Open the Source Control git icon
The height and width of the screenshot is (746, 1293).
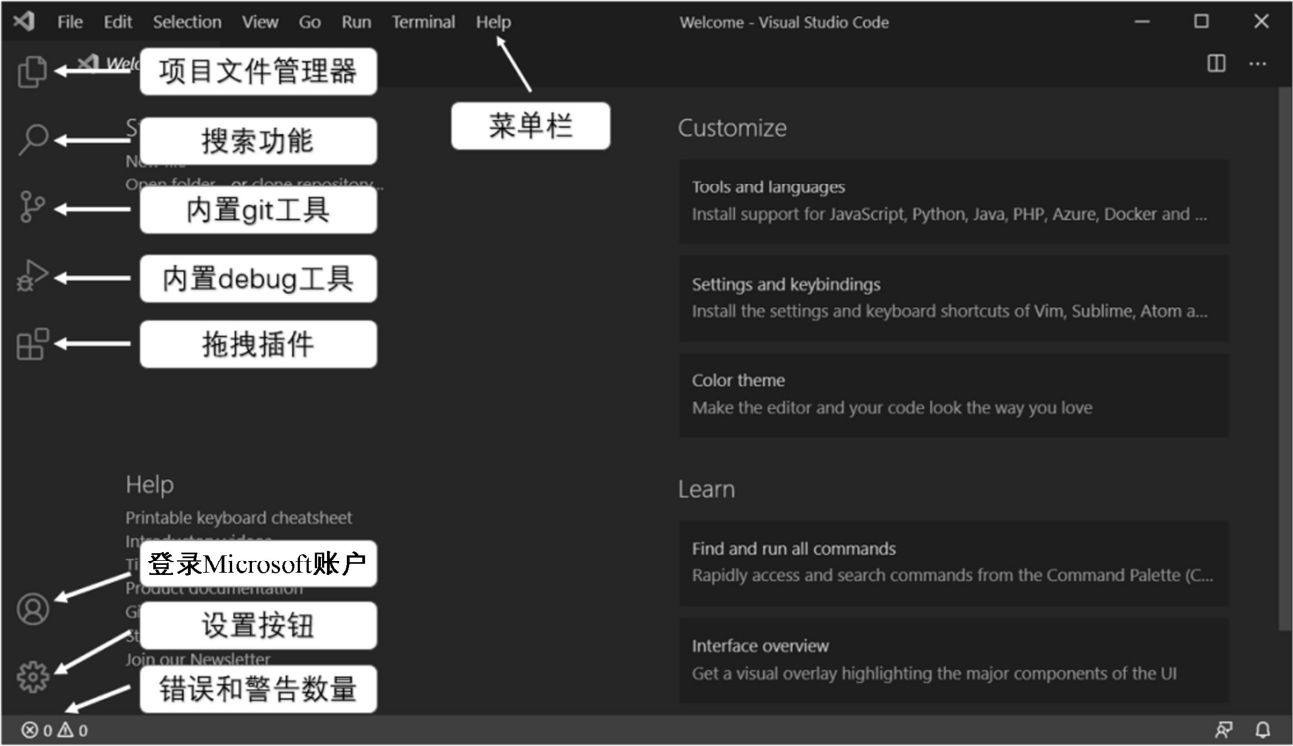tap(32, 208)
